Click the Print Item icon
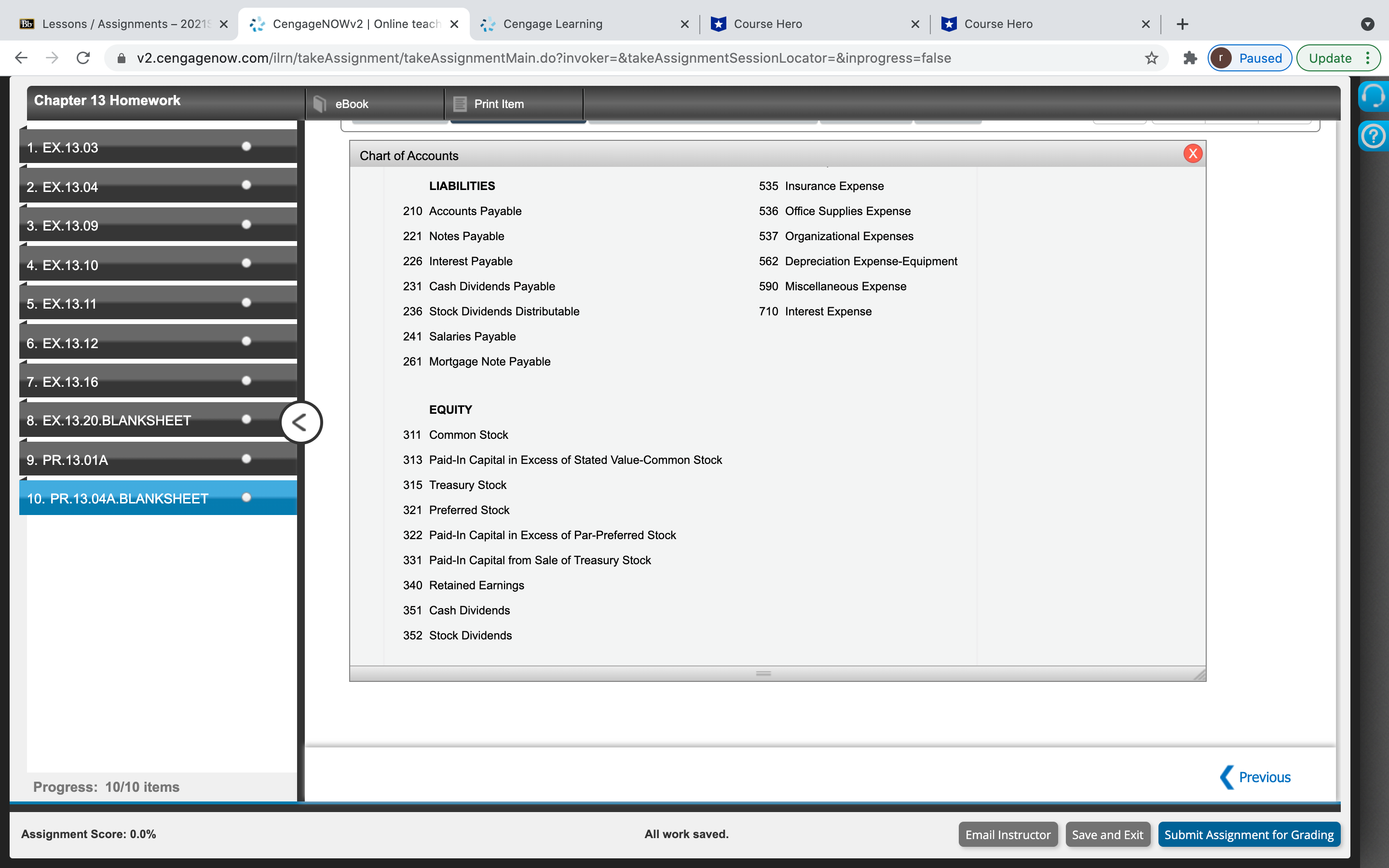Image resolution: width=1389 pixels, height=868 pixels. [x=460, y=104]
